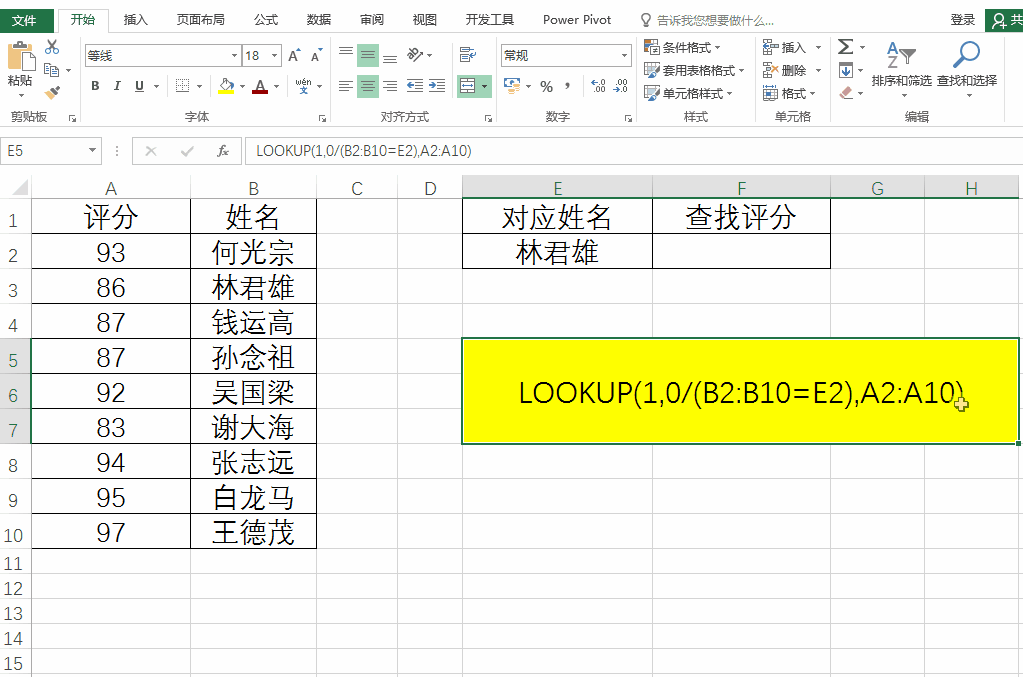The image size is (1023, 677).
Task: Click the Format Painter brush icon
Action: tap(52, 93)
